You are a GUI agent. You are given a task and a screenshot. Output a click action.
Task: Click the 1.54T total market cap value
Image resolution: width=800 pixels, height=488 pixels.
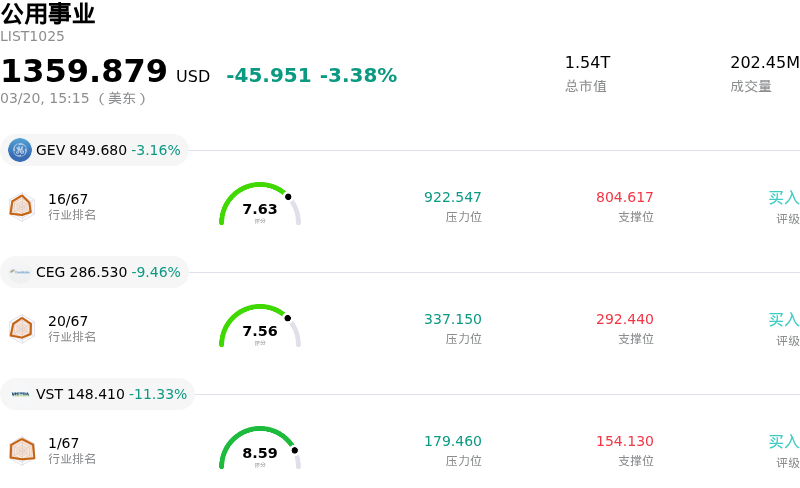[587, 63]
